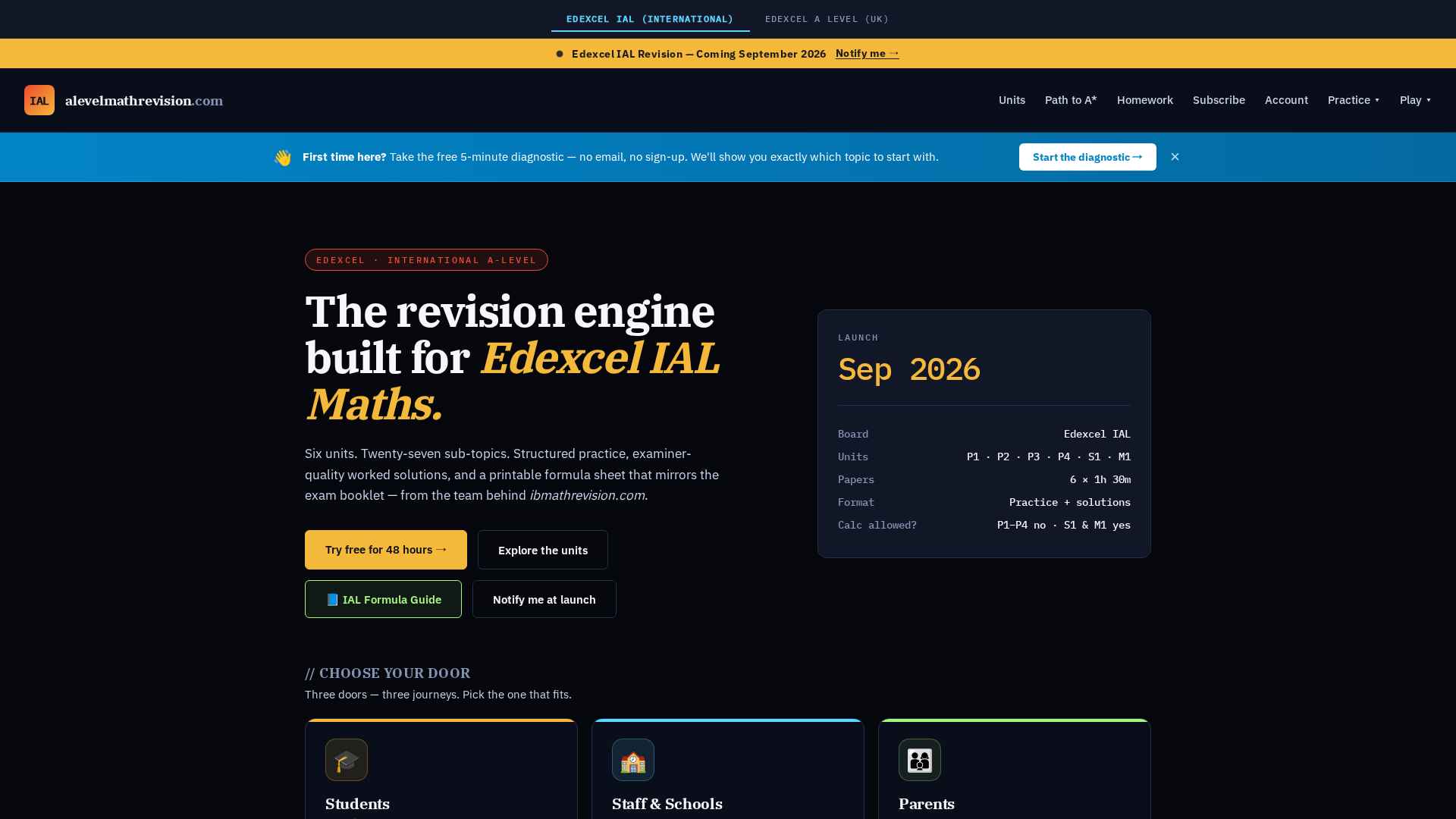The image size is (1456, 819).
Task: Open the Subscribe nav item
Action: [x=1219, y=100]
